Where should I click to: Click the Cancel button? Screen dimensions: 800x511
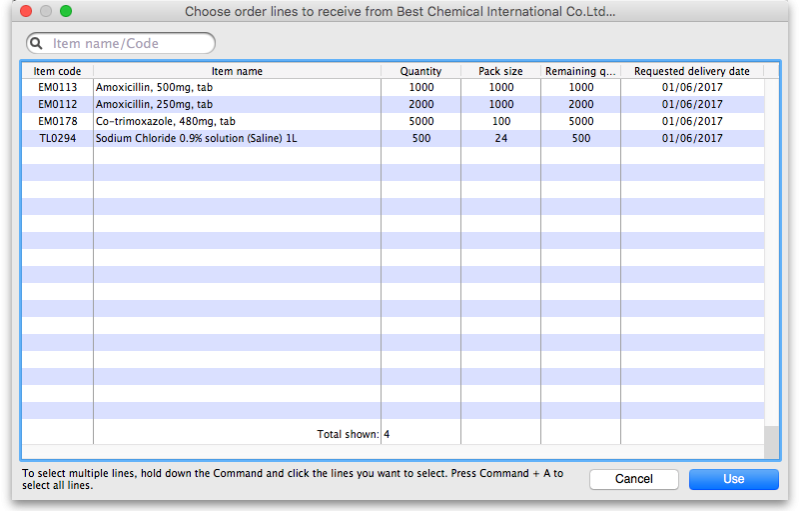633,479
